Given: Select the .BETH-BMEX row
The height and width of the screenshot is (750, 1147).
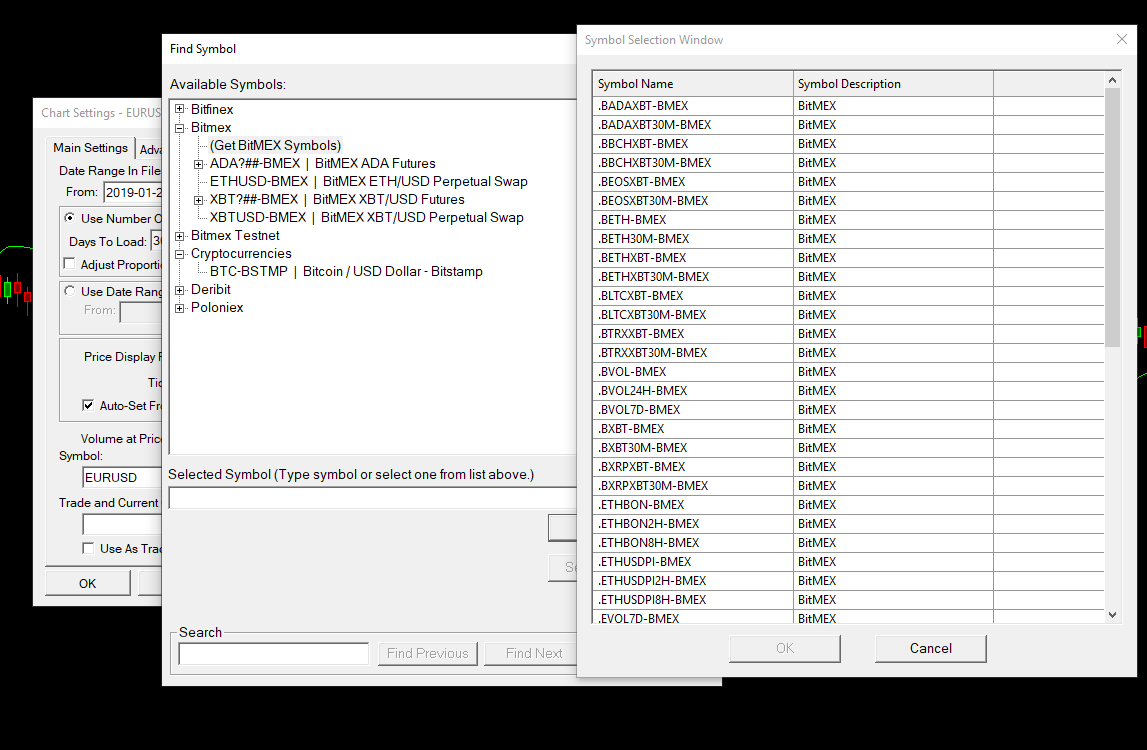Looking at the screenshot, I should (x=849, y=220).
